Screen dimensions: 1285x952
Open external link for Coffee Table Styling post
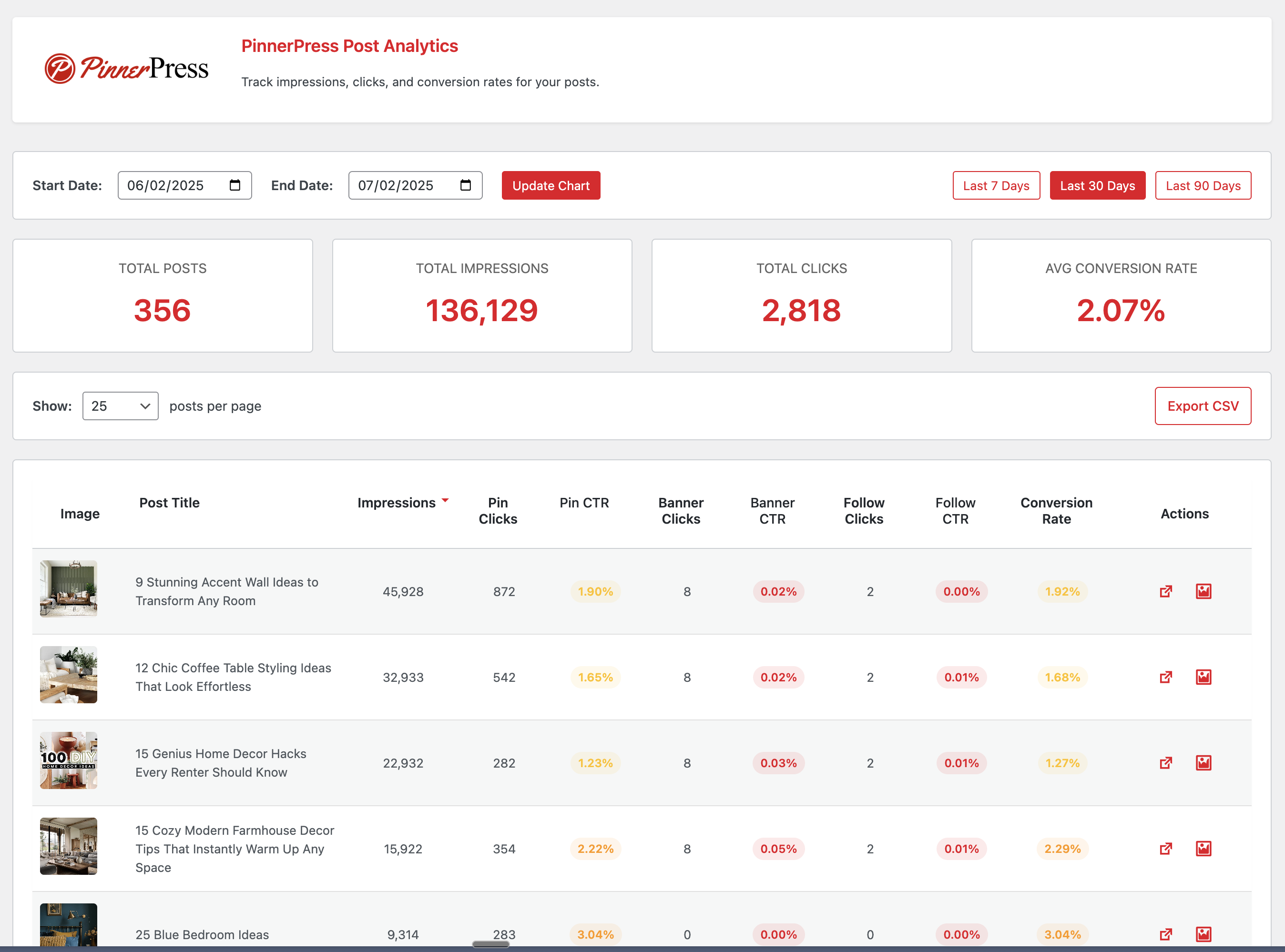pyautogui.click(x=1166, y=677)
